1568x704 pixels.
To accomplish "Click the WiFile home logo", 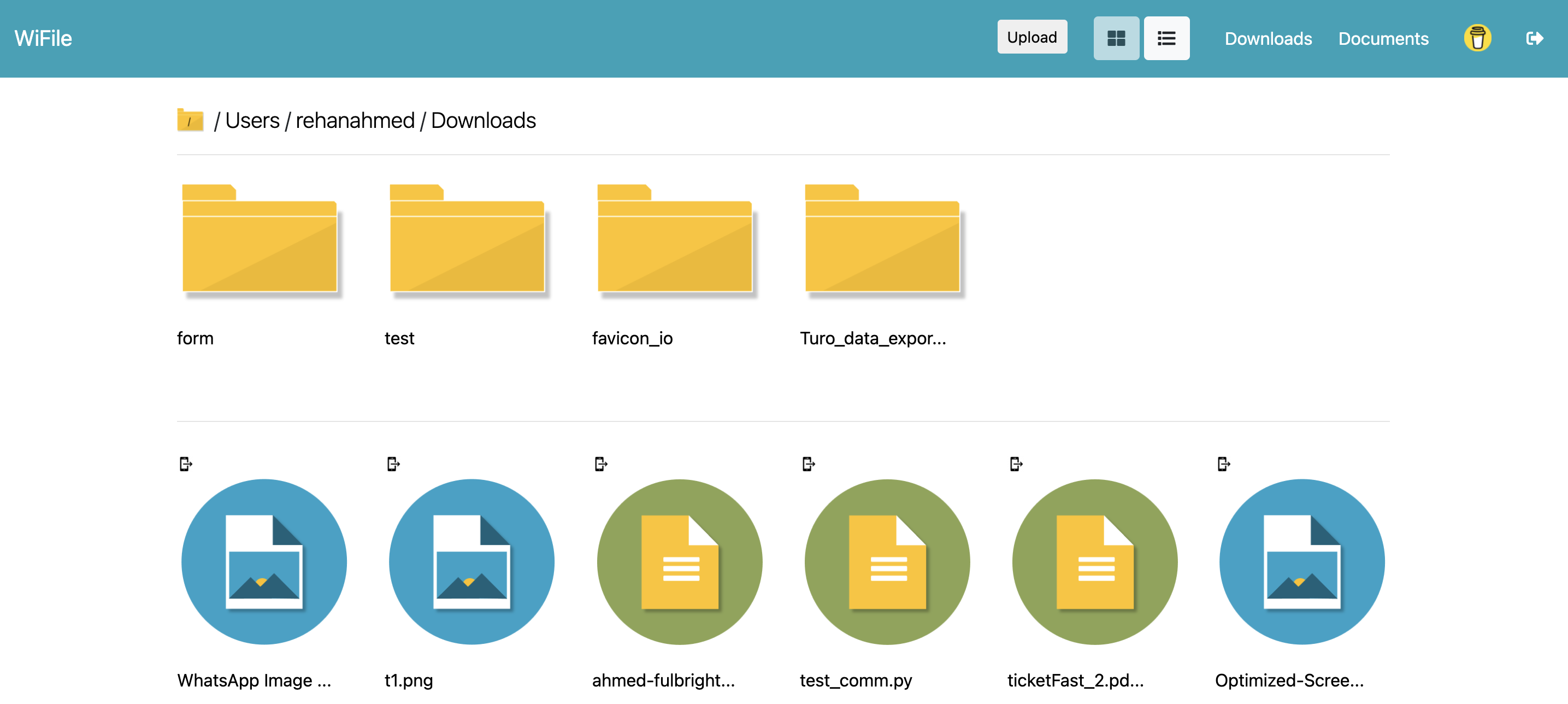I will coord(43,38).
